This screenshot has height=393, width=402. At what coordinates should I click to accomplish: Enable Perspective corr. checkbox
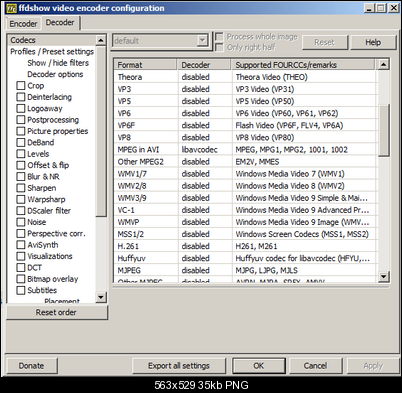(x=21, y=233)
